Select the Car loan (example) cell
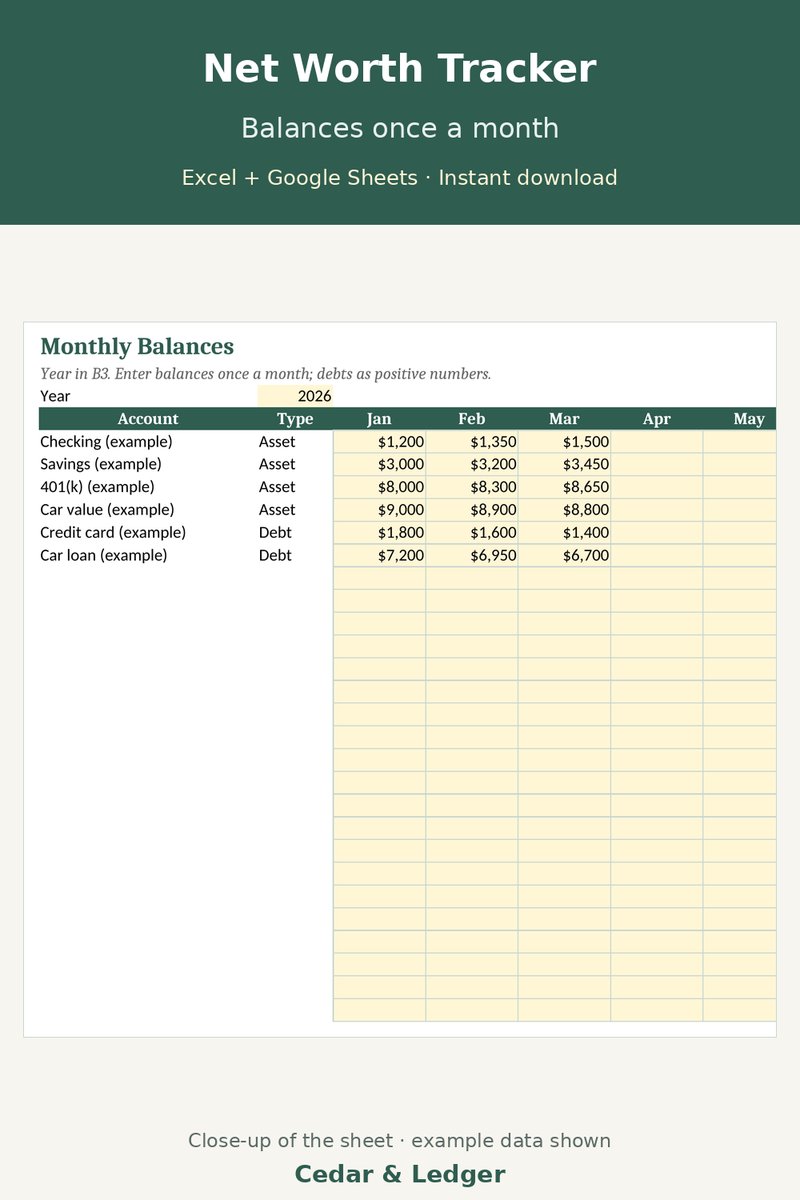 pyautogui.click(x=148, y=555)
